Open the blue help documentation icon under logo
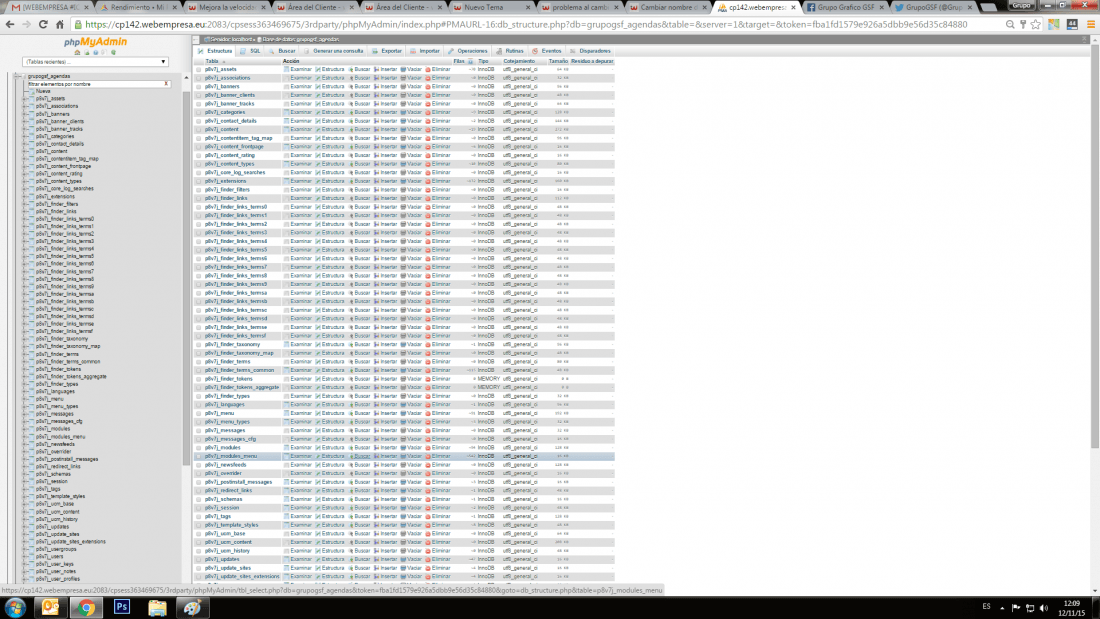The height and width of the screenshot is (619, 1100). 95,53
